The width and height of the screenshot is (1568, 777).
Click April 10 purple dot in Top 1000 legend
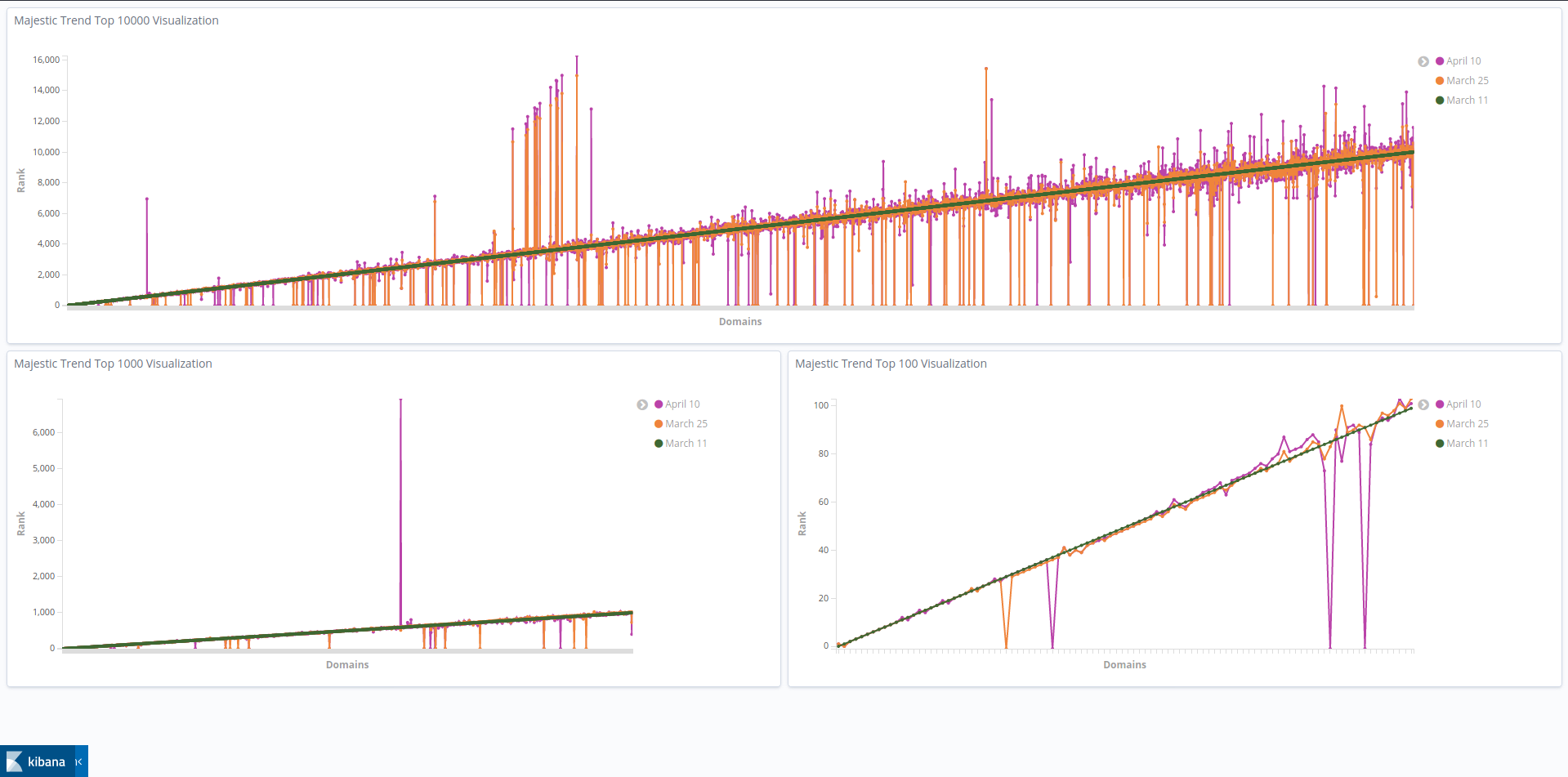659,404
